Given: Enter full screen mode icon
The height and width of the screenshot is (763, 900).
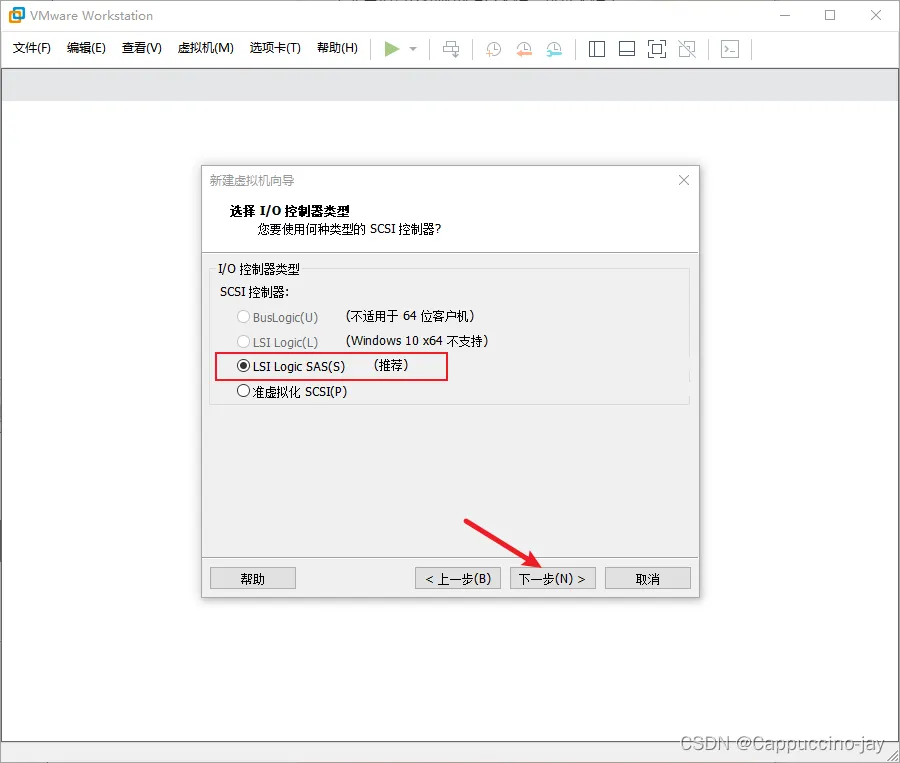Looking at the screenshot, I should (x=657, y=49).
